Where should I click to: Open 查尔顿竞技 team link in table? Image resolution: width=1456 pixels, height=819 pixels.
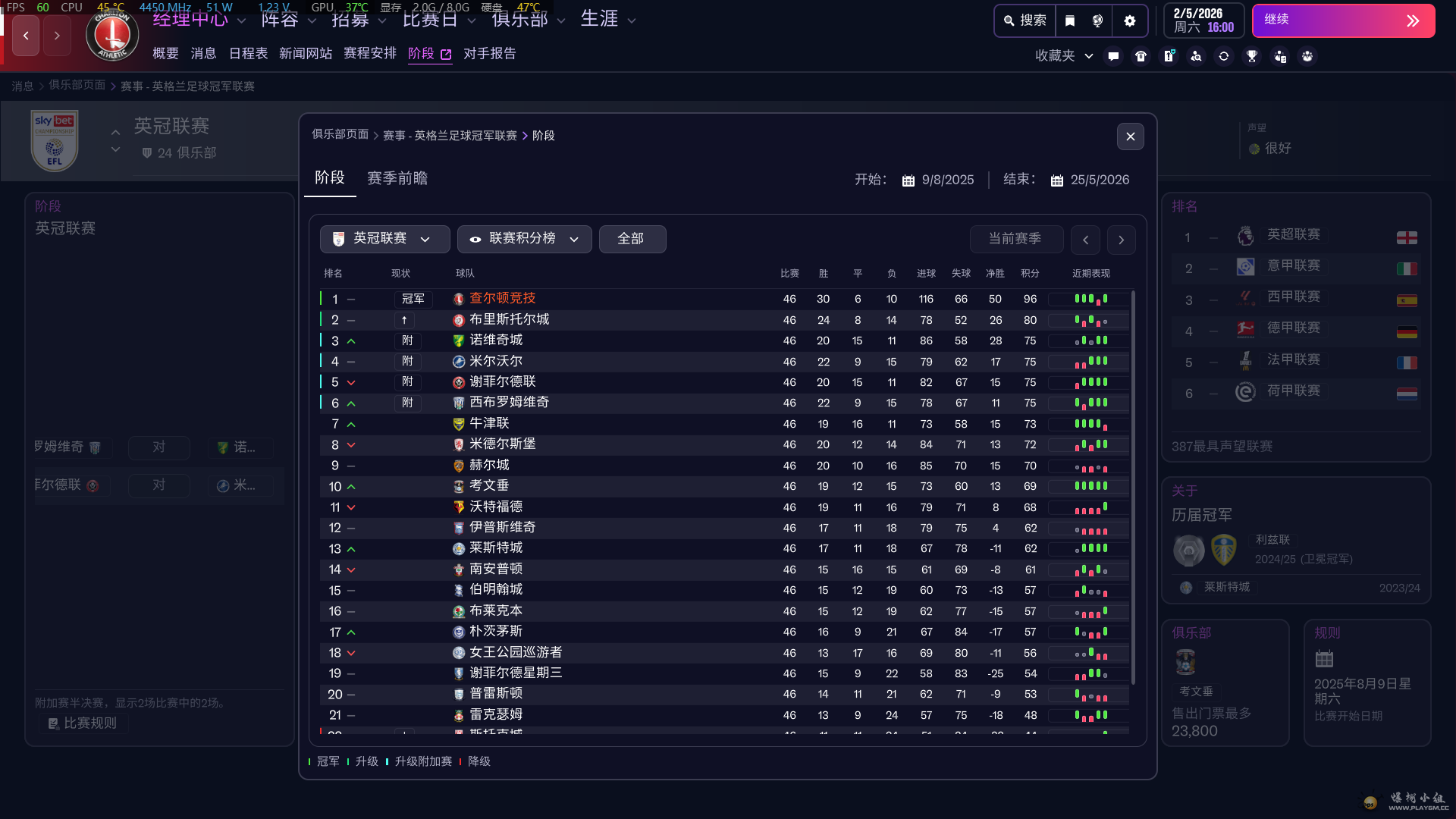[502, 299]
